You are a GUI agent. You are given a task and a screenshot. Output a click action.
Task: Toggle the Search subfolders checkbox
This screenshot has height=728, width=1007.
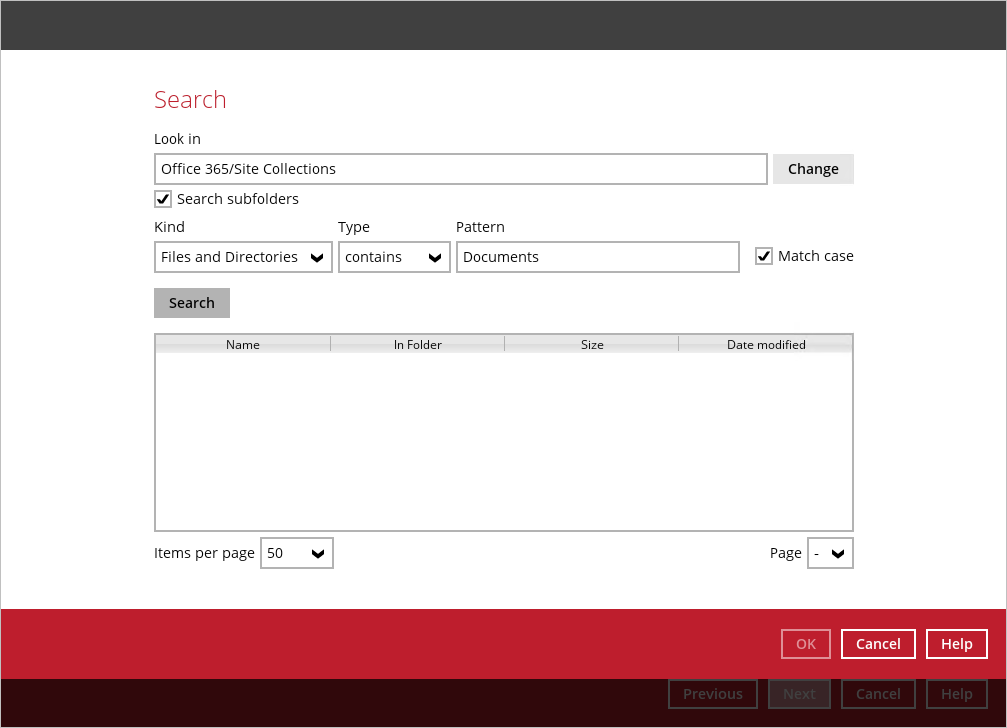163,199
